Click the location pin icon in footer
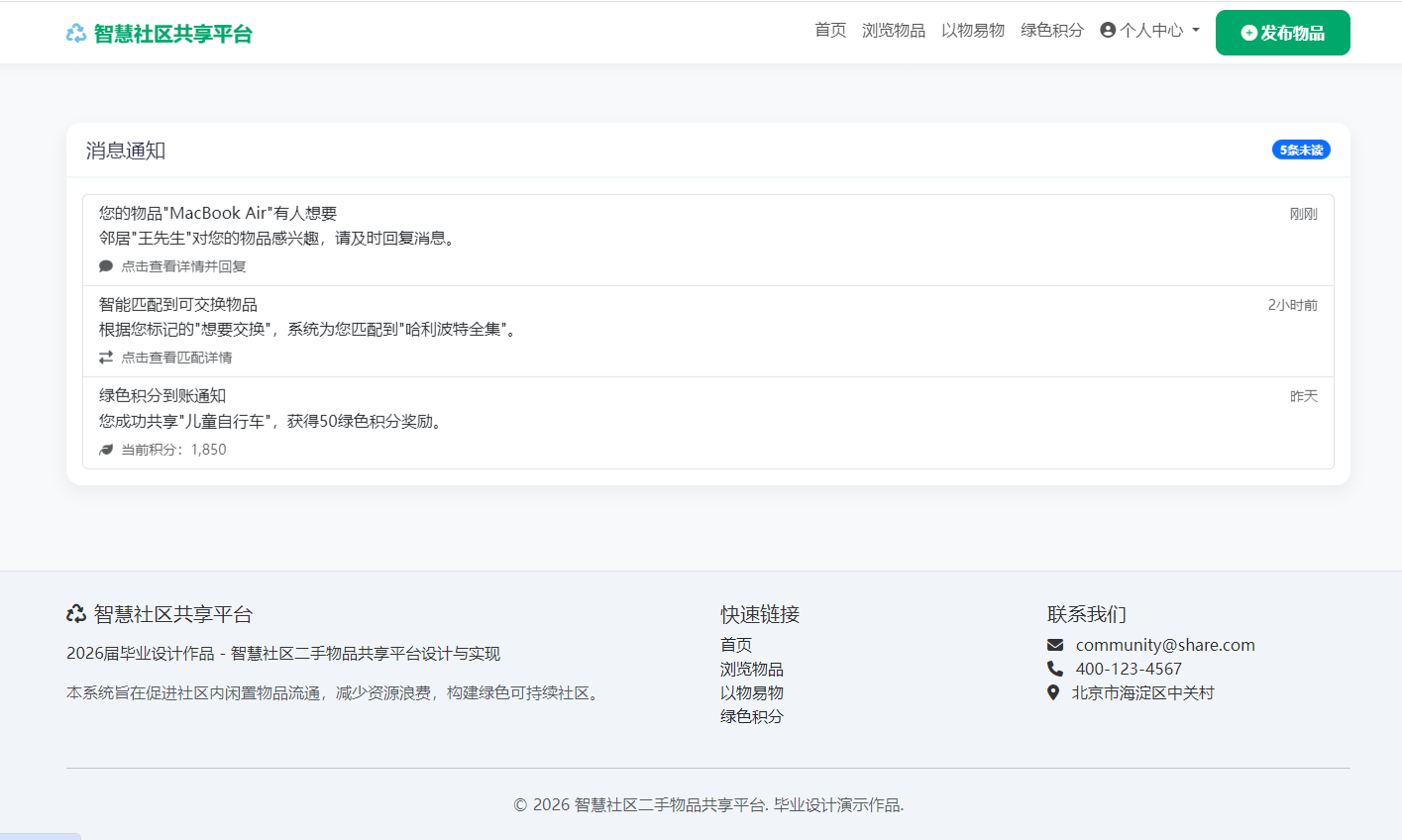The image size is (1402, 840). [1053, 692]
